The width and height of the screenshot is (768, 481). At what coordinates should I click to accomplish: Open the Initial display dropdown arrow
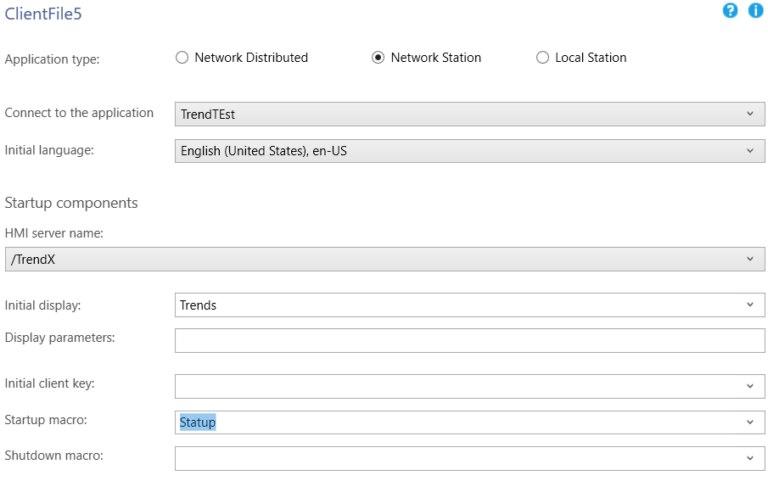click(750, 305)
